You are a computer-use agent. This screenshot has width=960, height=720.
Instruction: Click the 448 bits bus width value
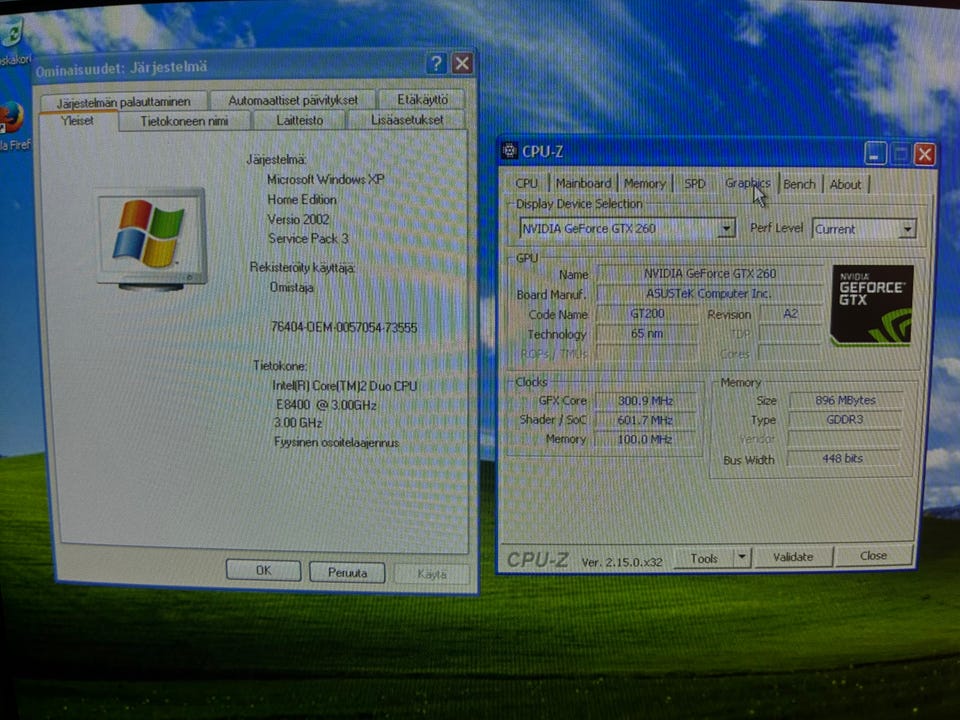843,458
